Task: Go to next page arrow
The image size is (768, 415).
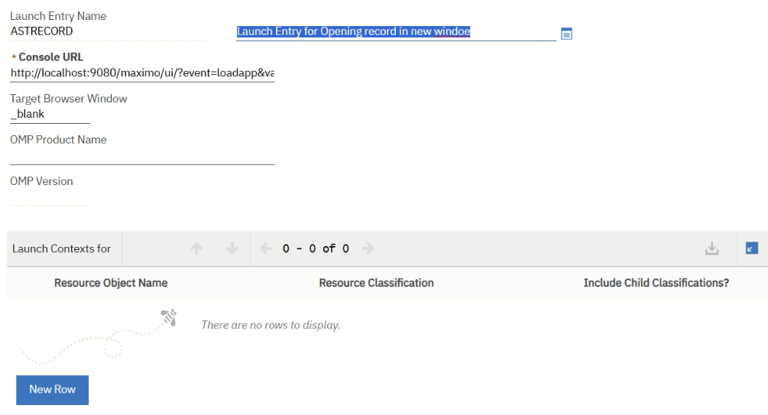Action: [368, 248]
